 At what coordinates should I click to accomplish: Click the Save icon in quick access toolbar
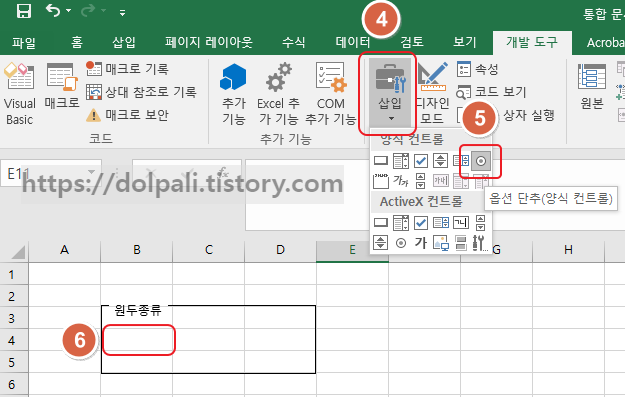click(x=24, y=11)
